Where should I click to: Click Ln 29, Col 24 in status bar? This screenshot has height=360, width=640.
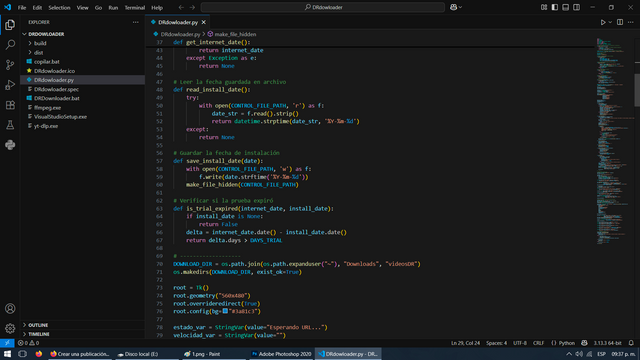(x=465, y=343)
